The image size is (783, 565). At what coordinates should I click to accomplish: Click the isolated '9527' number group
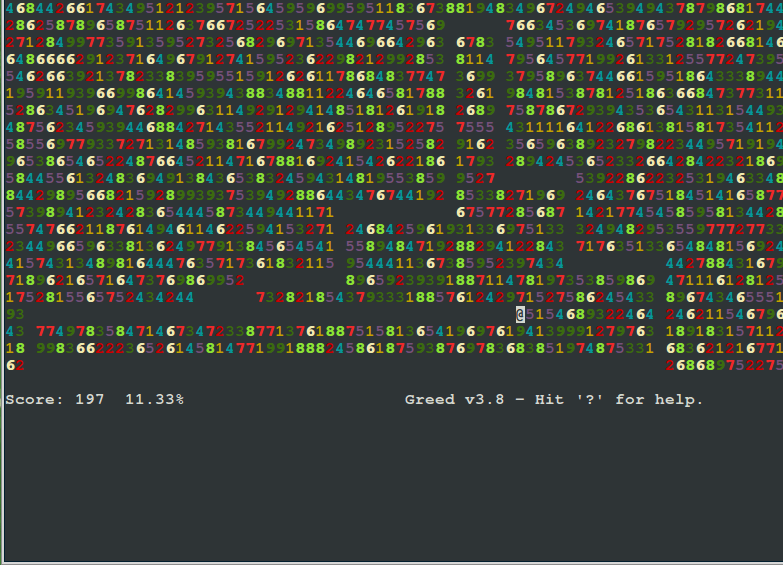pyautogui.click(x=475, y=178)
